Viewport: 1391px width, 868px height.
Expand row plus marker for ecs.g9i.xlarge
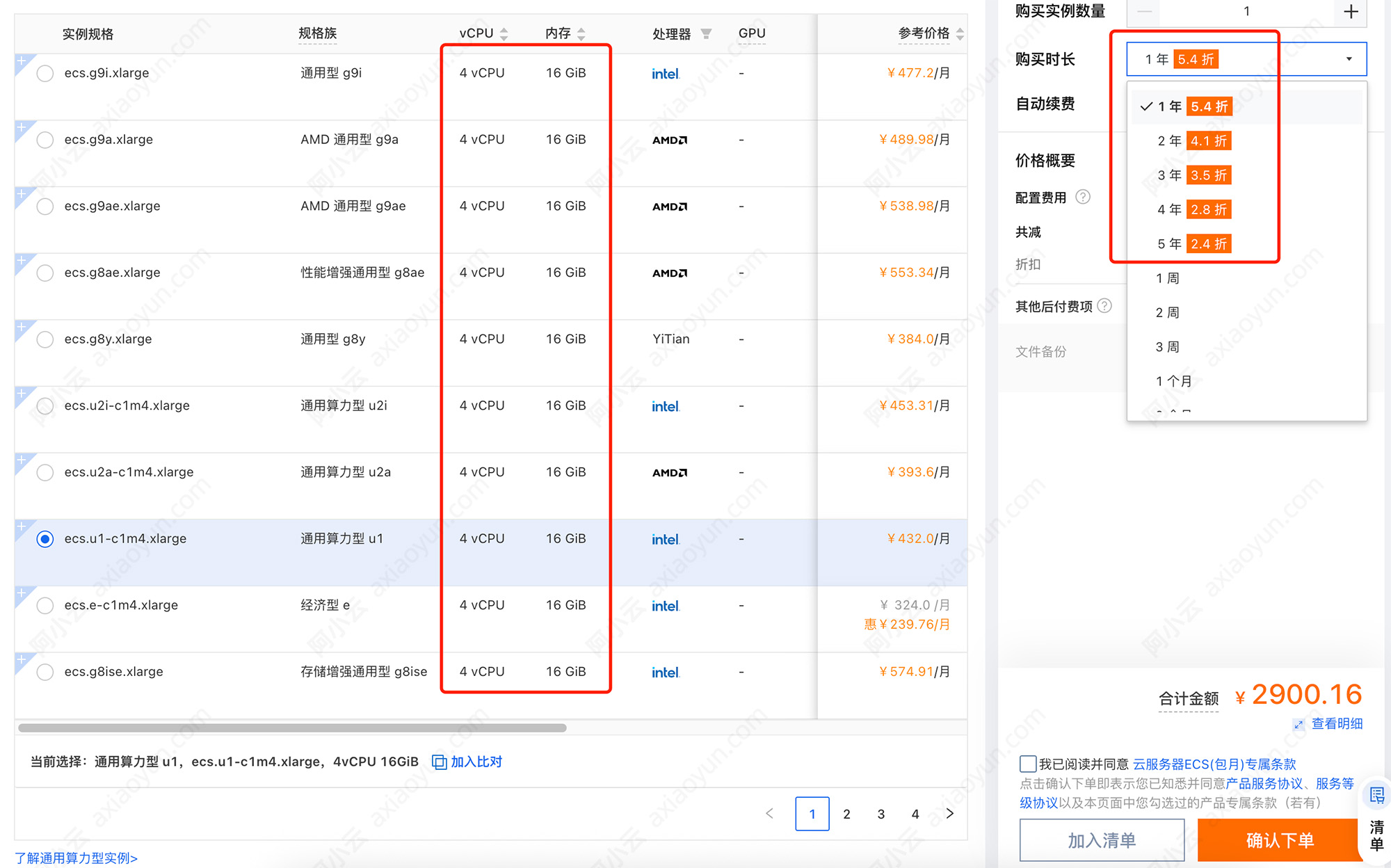(x=22, y=61)
